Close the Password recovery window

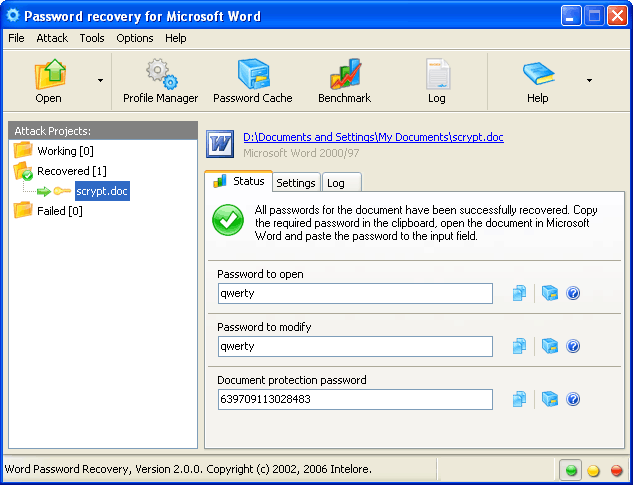click(617, 16)
